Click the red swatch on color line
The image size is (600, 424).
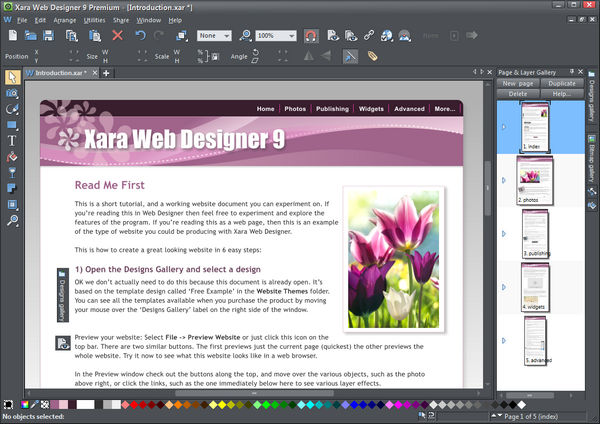132,405
